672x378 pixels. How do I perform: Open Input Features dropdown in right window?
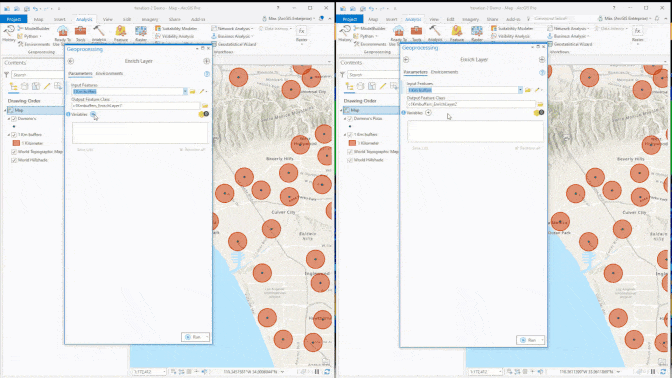[x=520, y=90]
